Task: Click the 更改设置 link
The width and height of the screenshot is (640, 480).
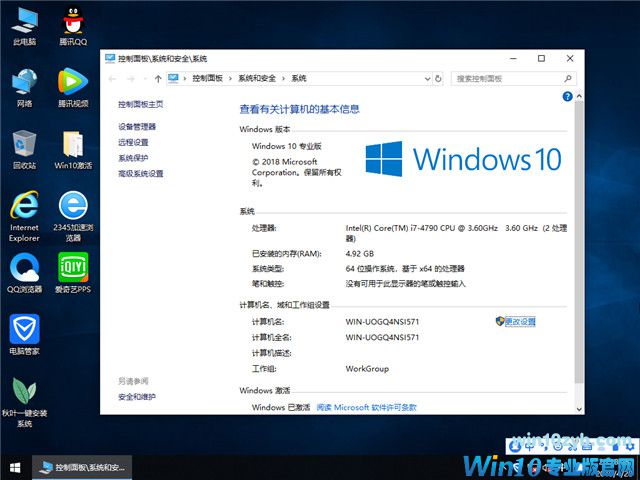Action: 520,322
